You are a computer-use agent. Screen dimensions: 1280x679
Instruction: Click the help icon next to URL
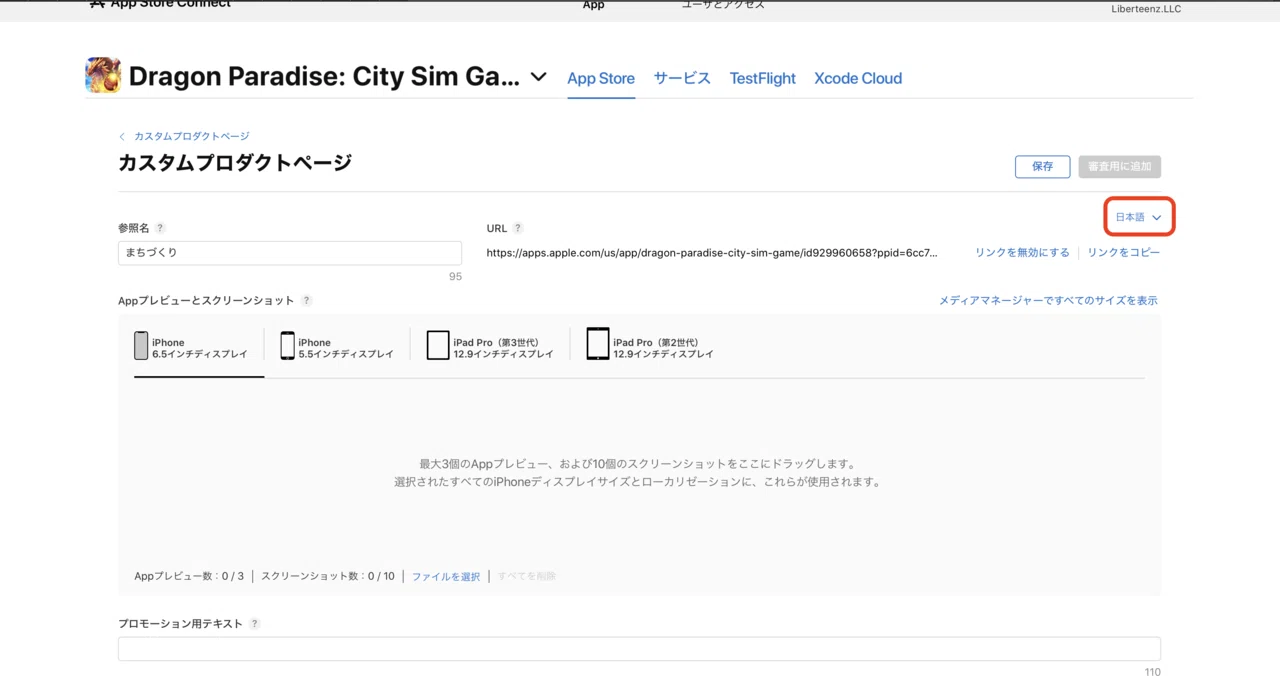[x=517, y=228]
